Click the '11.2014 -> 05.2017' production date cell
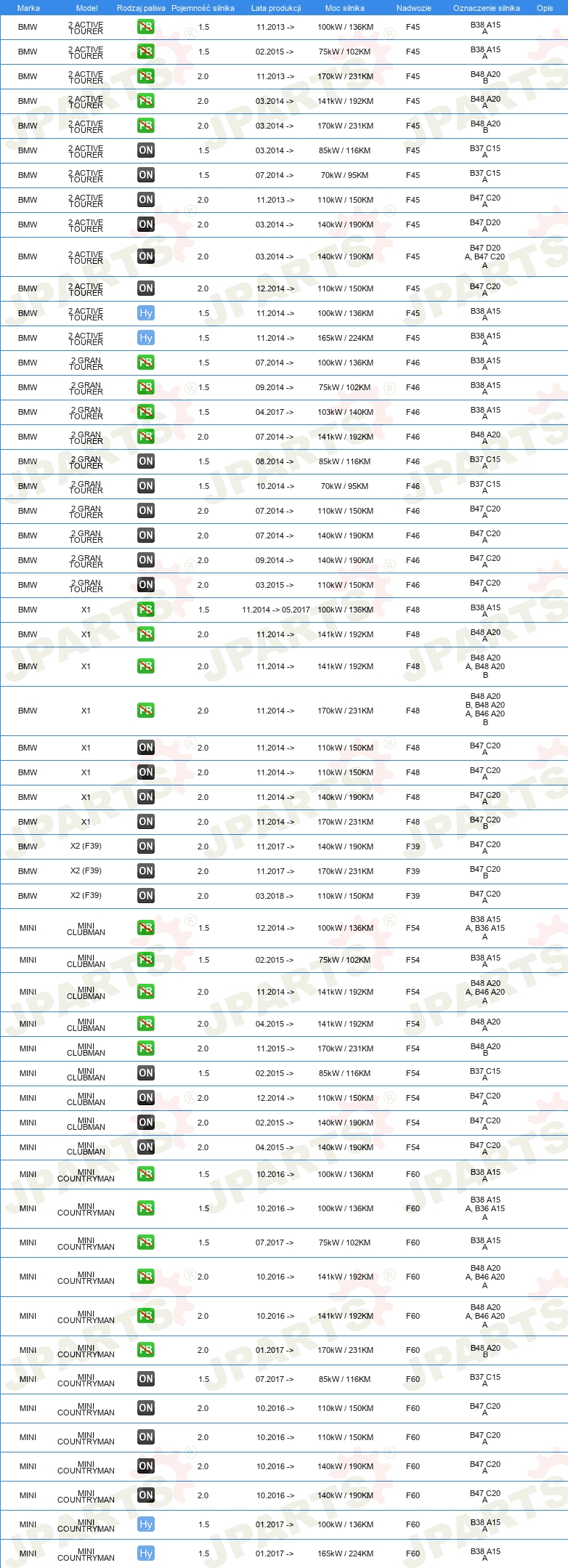The width and height of the screenshot is (568, 1568). [276, 610]
